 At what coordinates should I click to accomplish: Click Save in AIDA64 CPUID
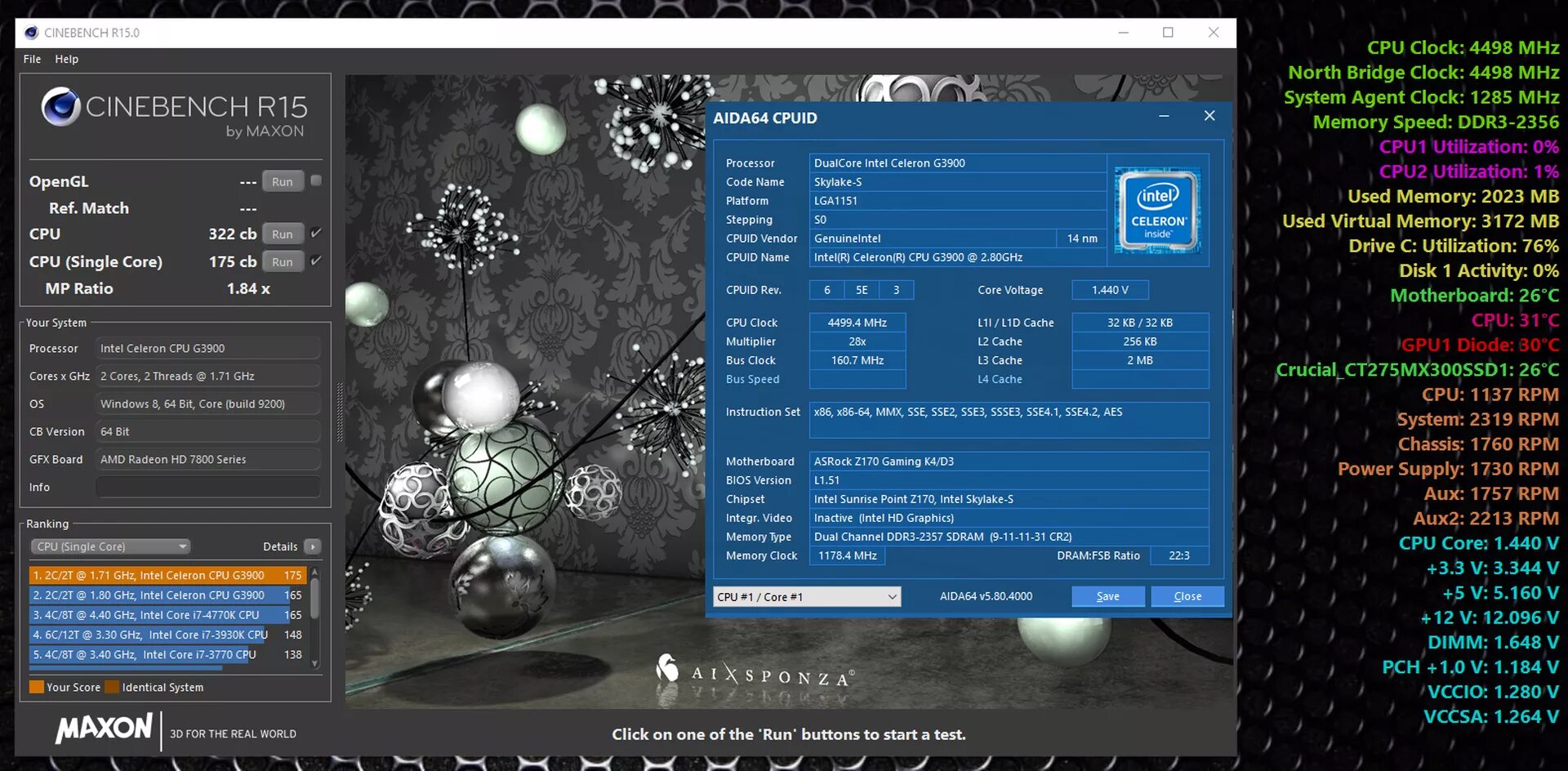(1108, 596)
